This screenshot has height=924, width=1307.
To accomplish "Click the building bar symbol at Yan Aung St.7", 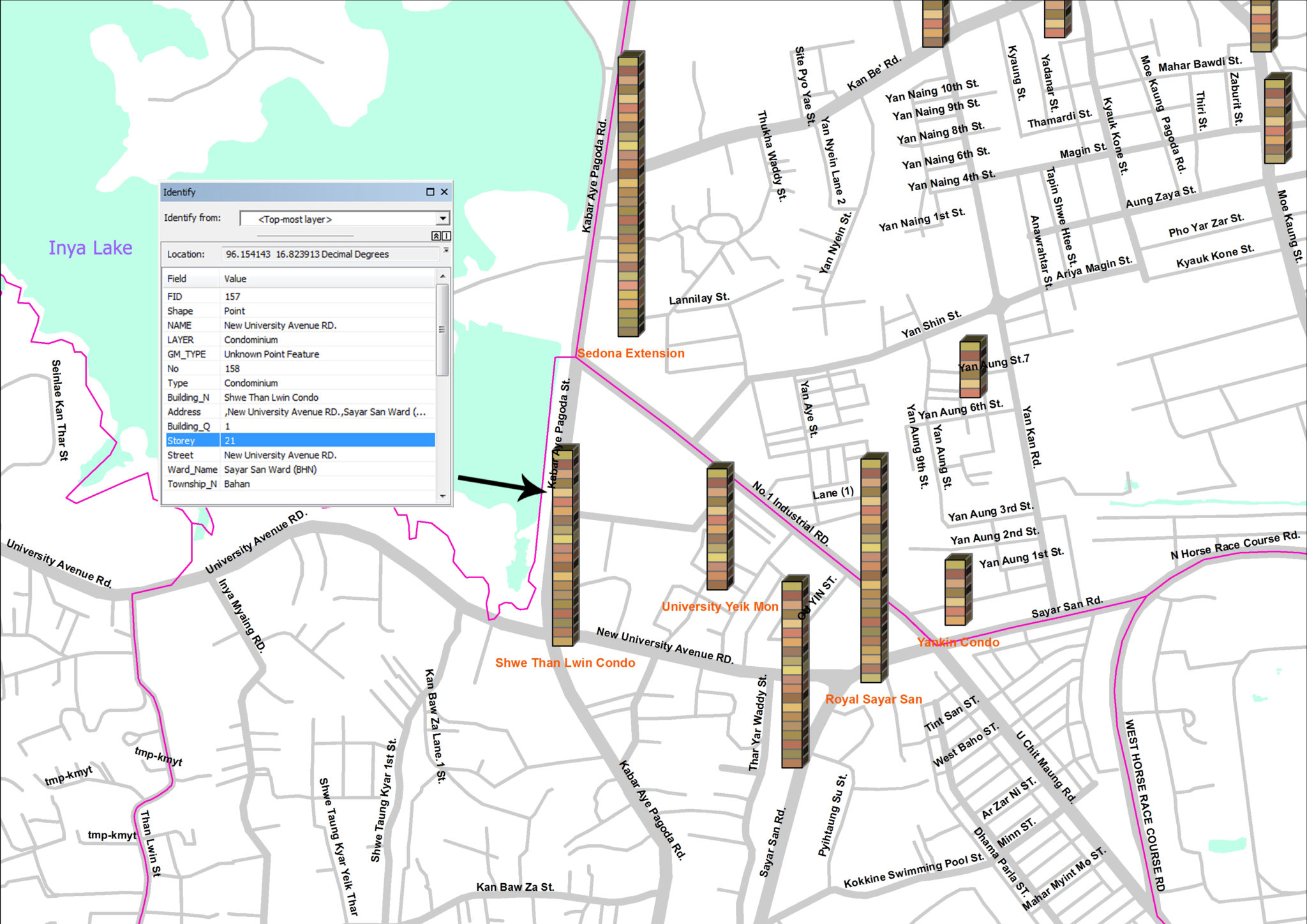I will pyautogui.click(x=973, y=366).
